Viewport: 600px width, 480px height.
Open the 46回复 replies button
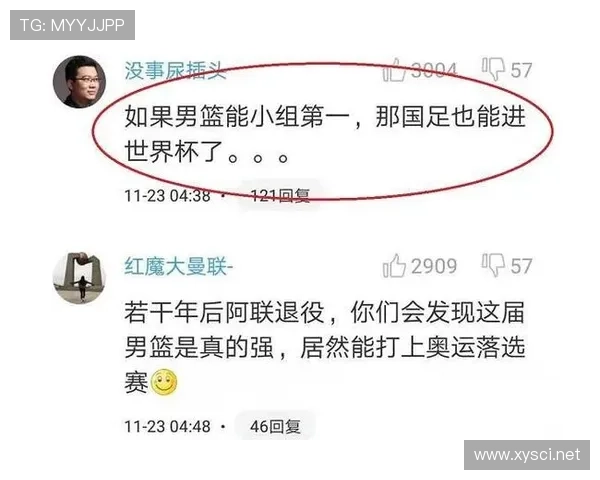275,426
